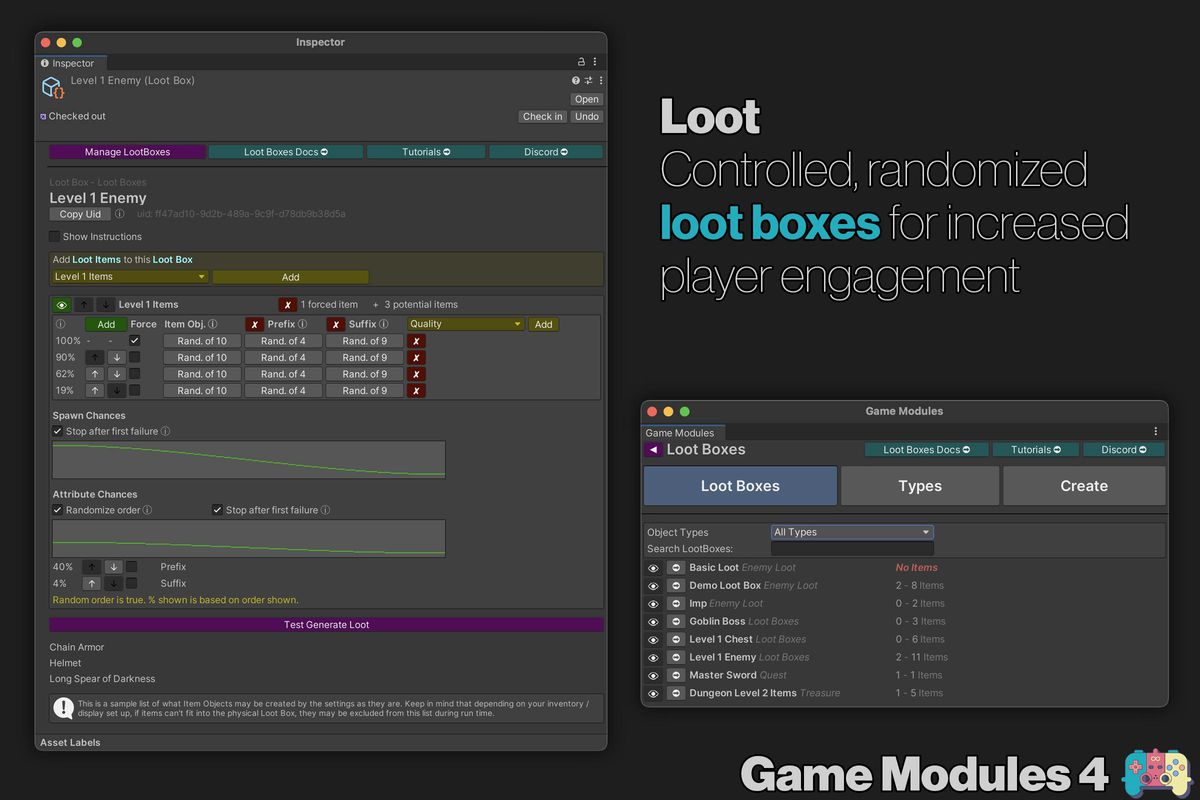Toggle the checkbox on the 40% Prefix row

pos(131,567)
